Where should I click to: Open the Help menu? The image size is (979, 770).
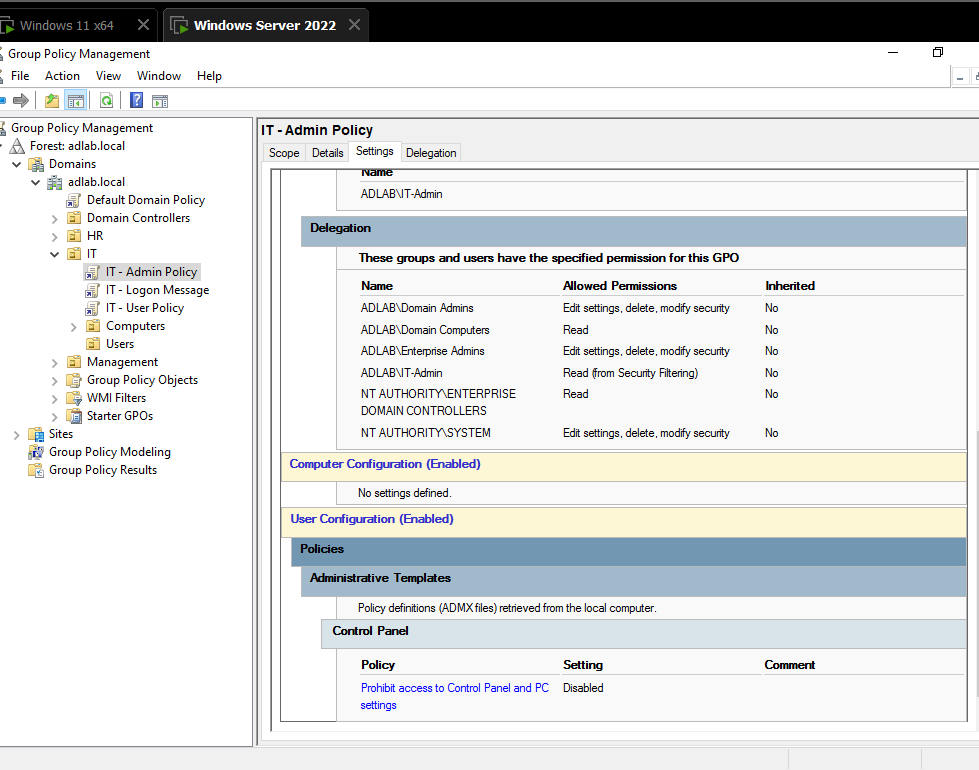209,76
